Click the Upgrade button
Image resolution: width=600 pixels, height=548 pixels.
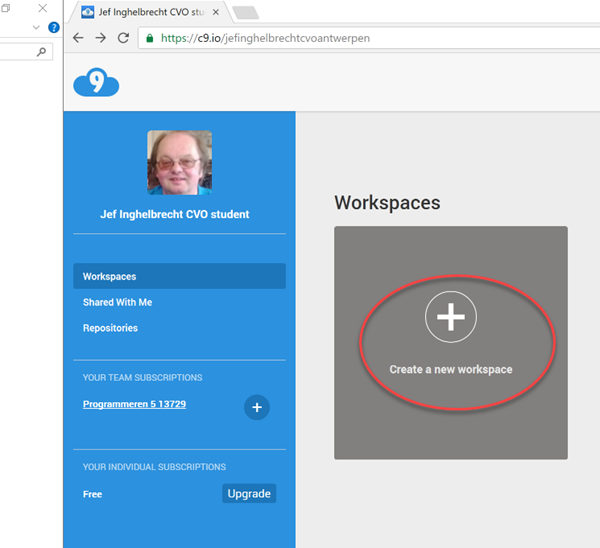coord(248,494)
